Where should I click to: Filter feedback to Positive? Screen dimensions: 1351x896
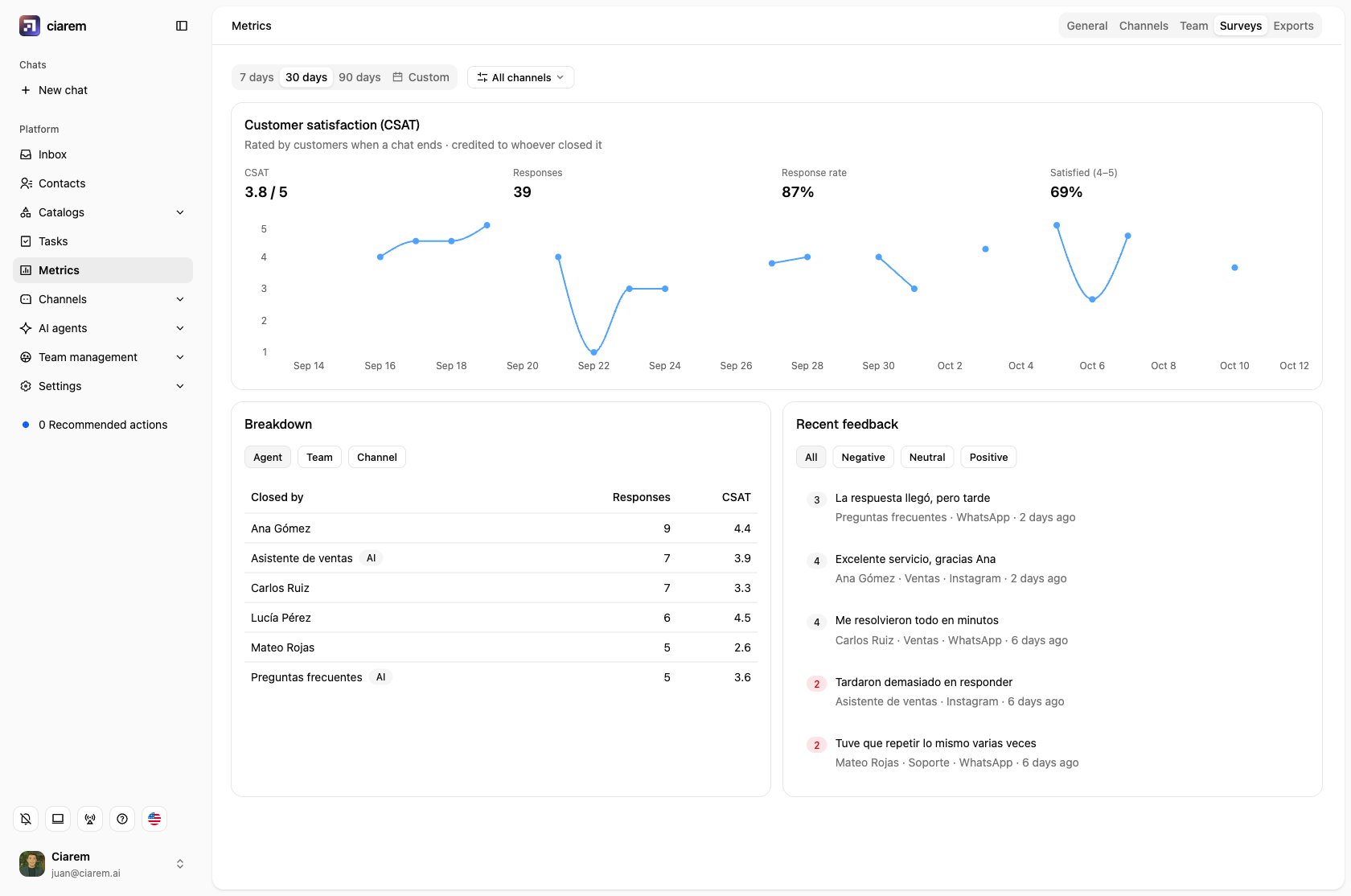click(x=988, y=457)
